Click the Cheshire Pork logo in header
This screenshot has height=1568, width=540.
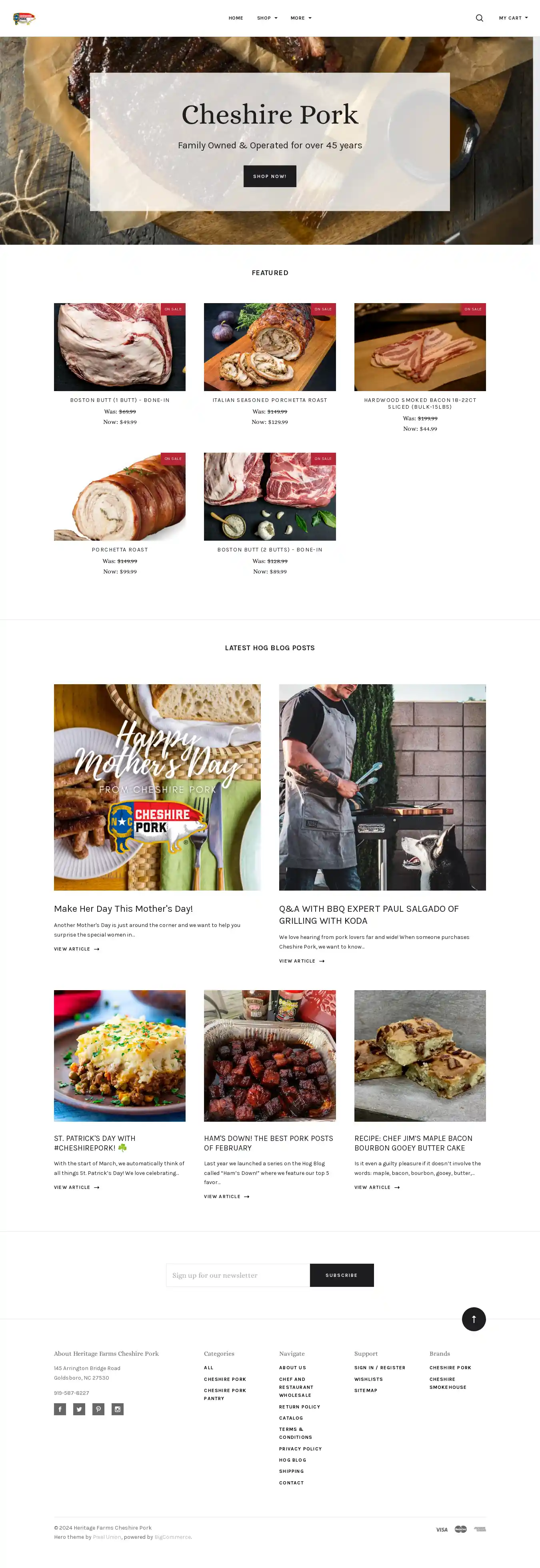[x=24, y=18]
